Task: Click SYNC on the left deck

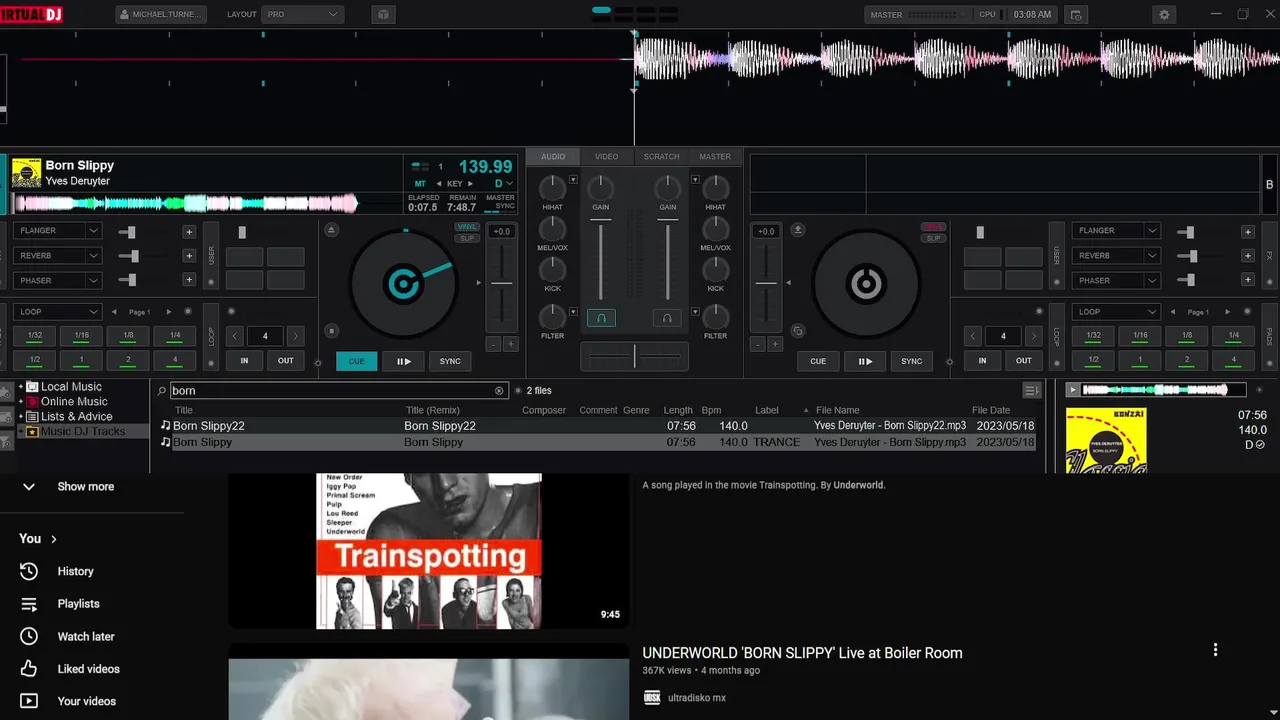Action: (451, 361)
